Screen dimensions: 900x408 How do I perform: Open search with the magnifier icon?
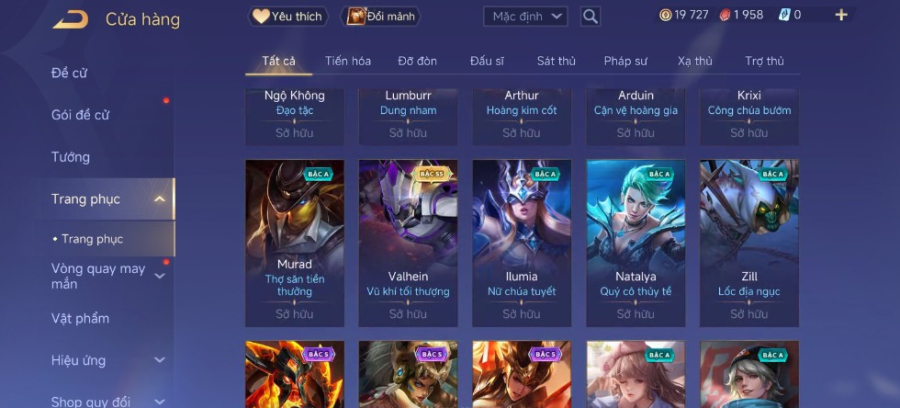pyautogui.click(x=590, y=17)
